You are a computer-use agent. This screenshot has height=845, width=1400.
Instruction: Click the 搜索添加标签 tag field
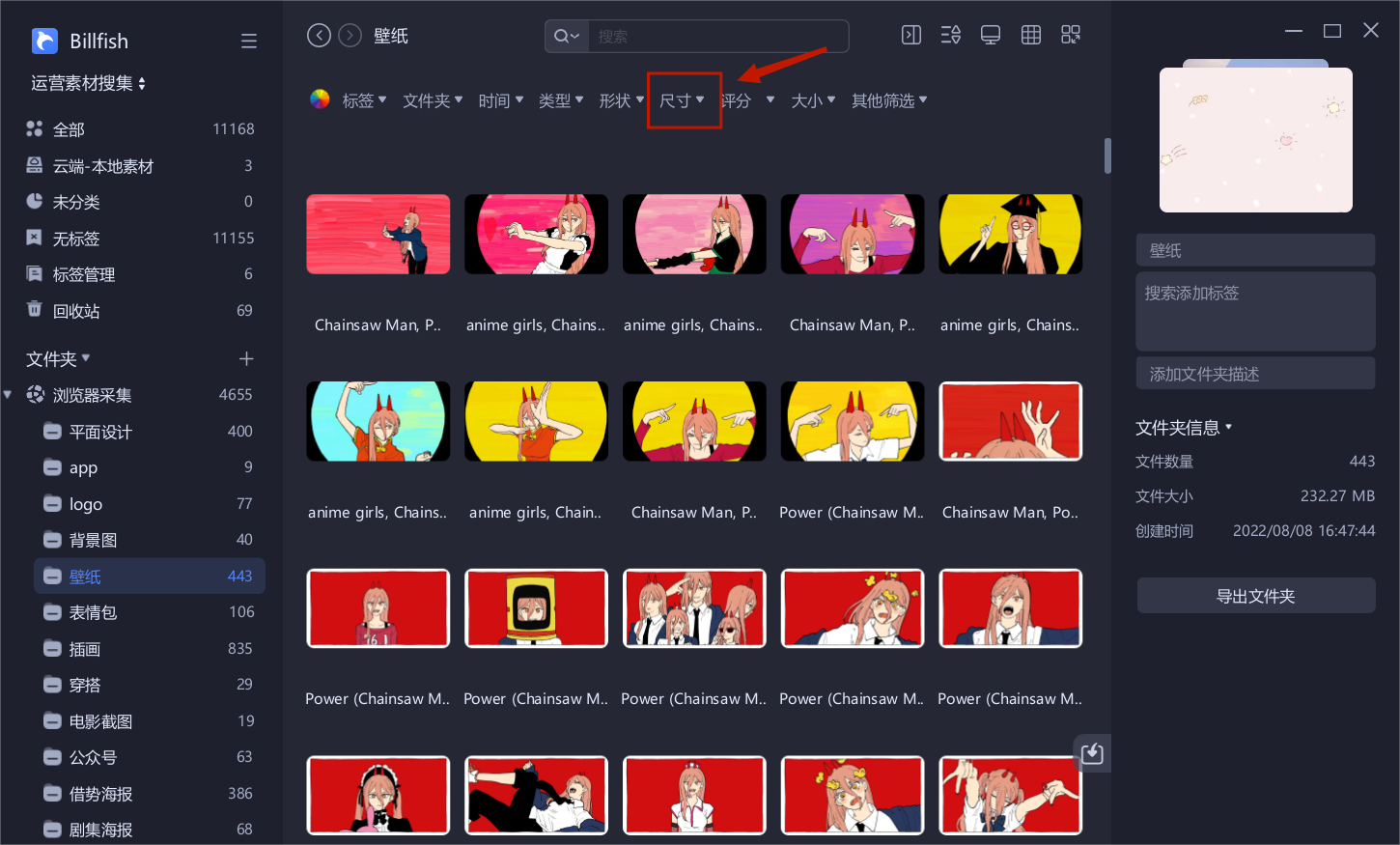pos(1255,311)
